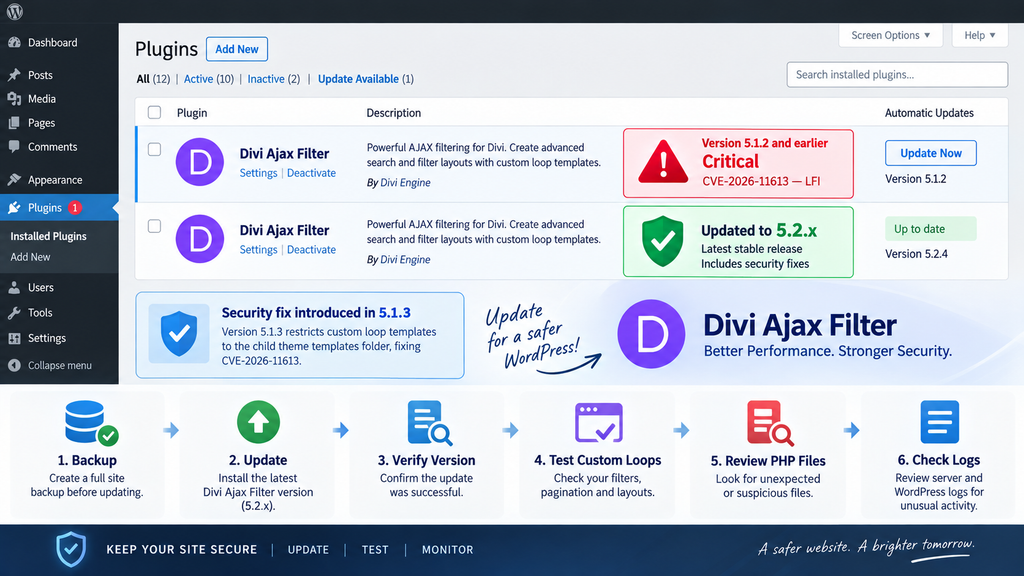Click the 'CVE-2026-11613 — LFI' text

pos(761,182)
